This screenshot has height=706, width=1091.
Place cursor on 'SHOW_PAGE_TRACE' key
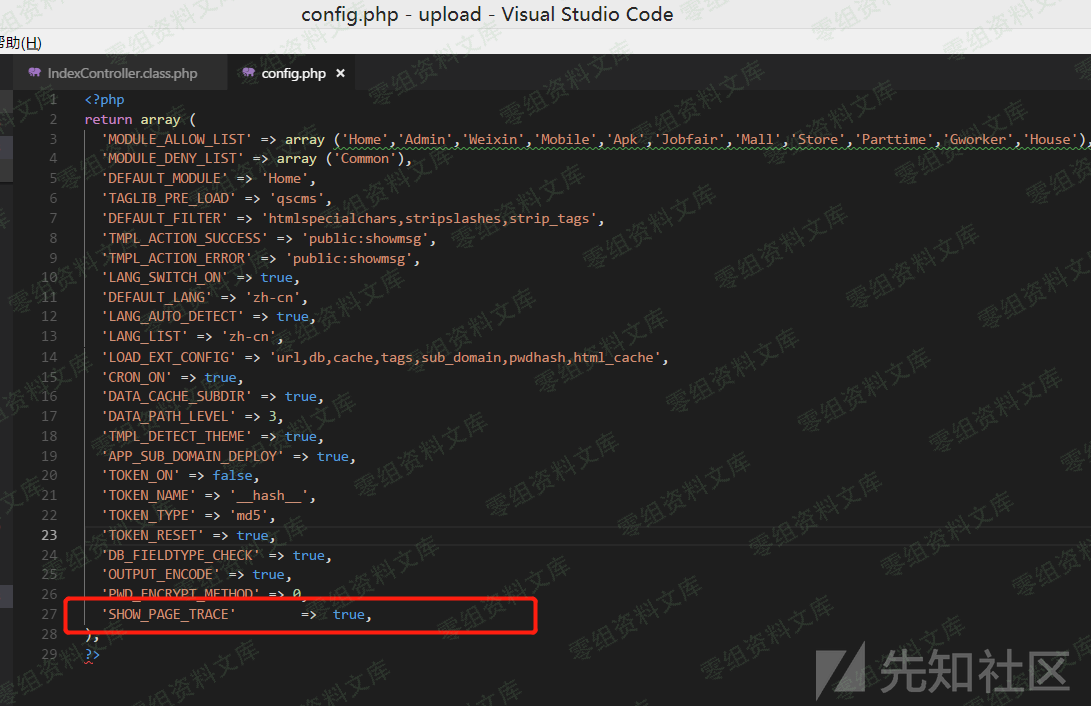[168, 614]
